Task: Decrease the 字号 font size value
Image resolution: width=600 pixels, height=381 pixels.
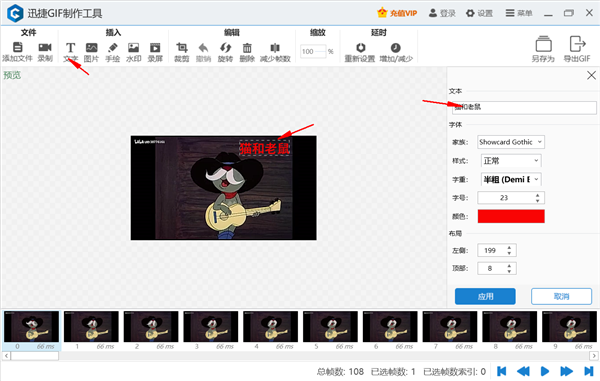Action: click(538, 200)
